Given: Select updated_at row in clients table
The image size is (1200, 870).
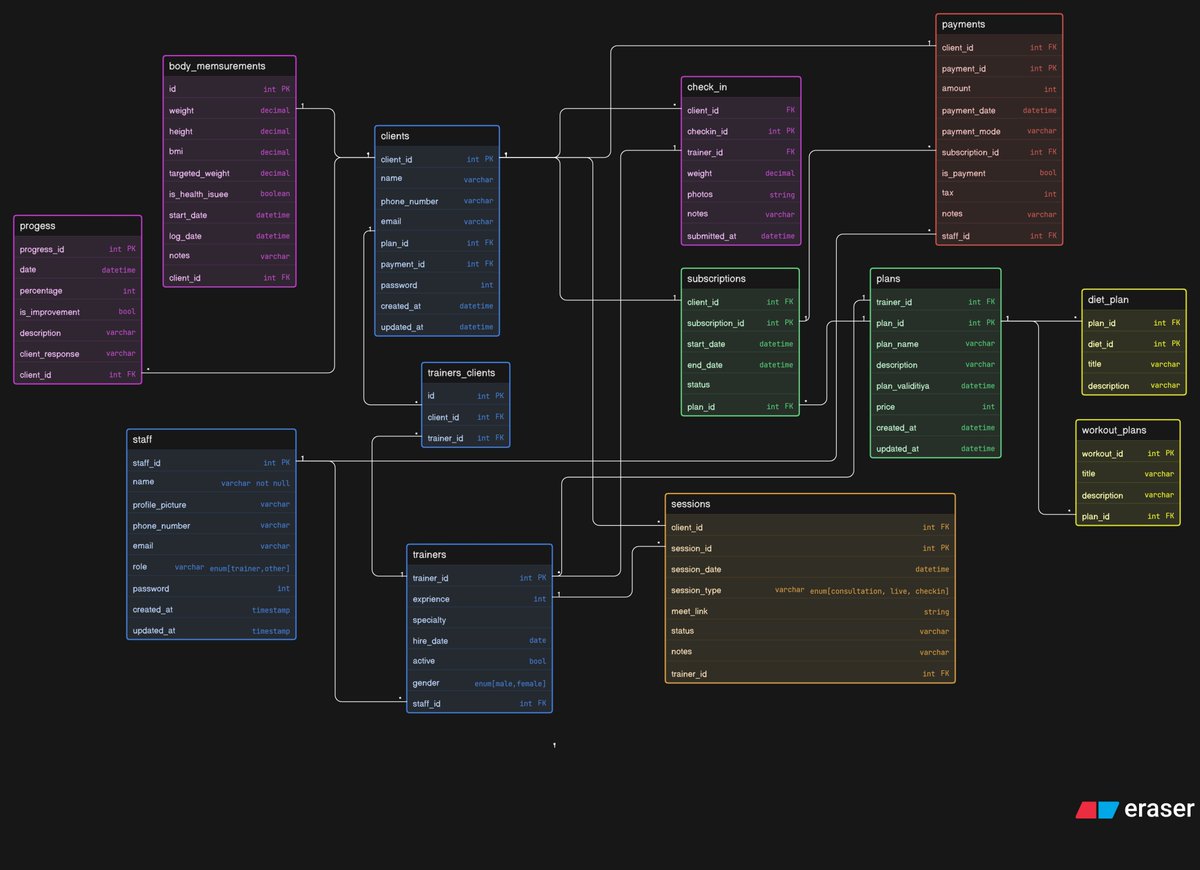Looking at the screenshot, I should [x=437, y=327].
